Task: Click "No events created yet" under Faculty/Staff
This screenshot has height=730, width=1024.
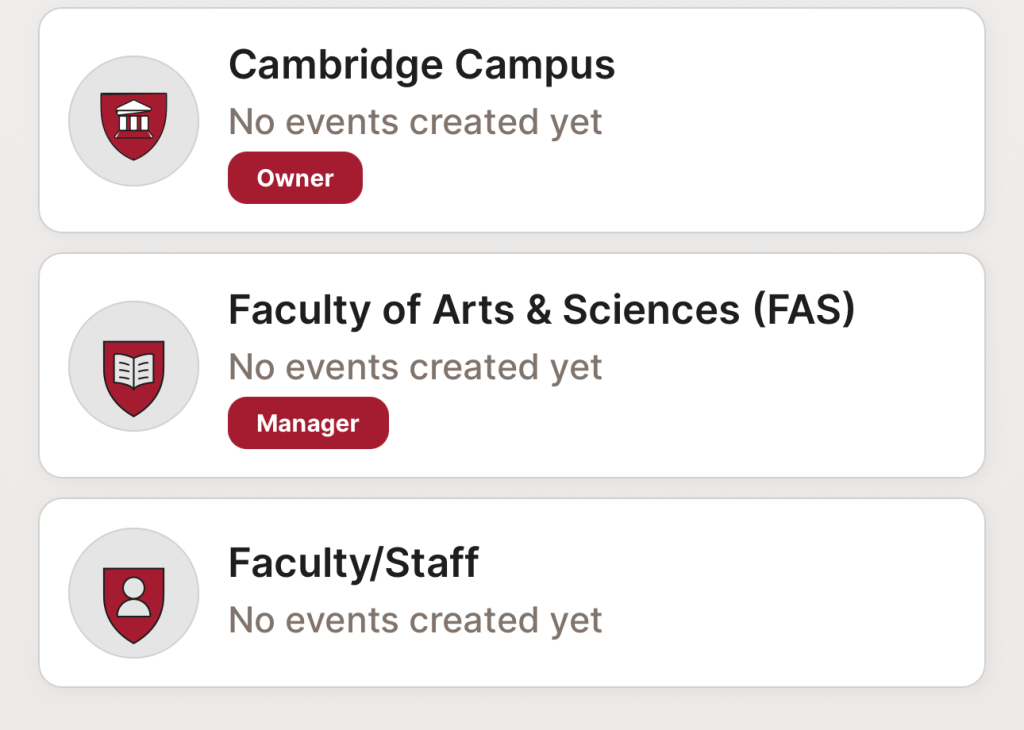Action: [x=415, y=620]
